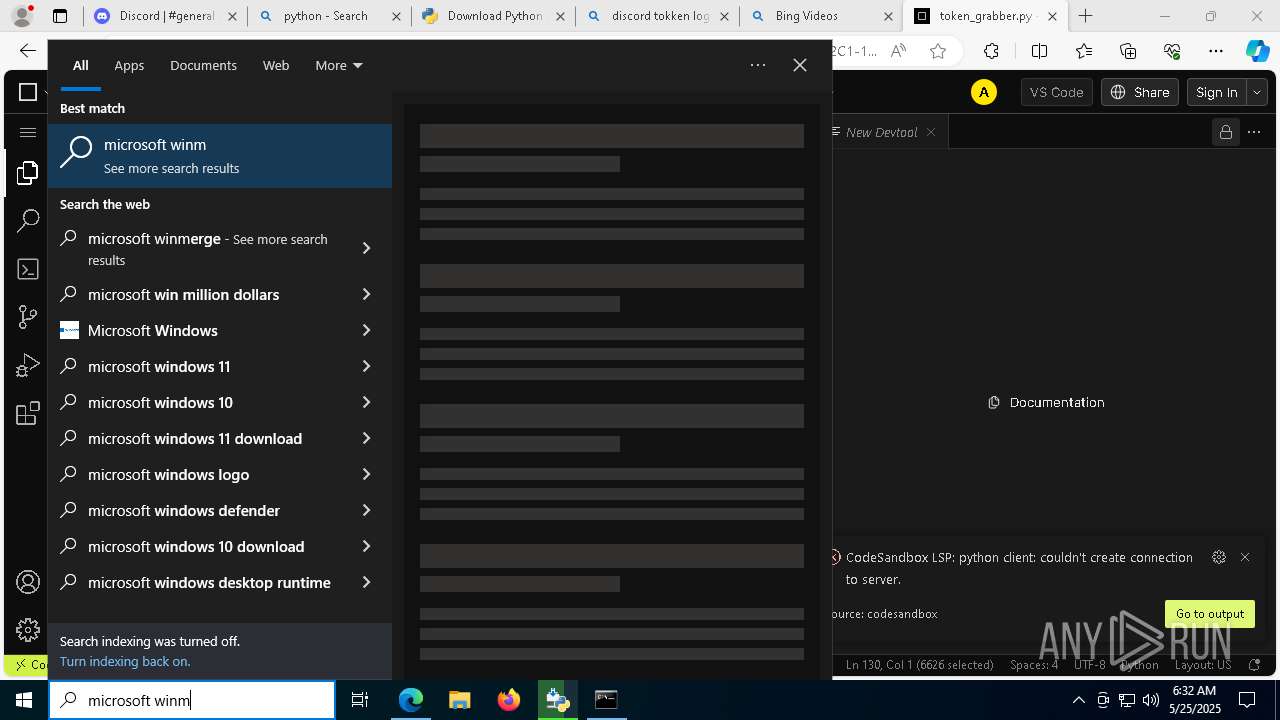
Task: Close the Windows search panel
Action: click(800, 65)
